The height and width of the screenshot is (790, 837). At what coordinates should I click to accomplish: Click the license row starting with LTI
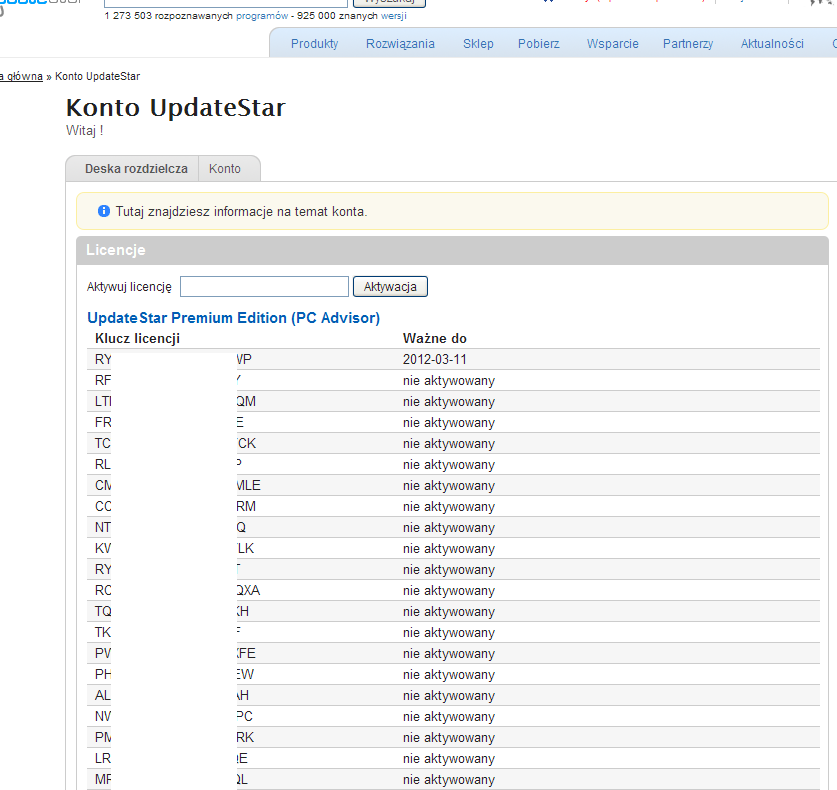click(x=453, y=401)
